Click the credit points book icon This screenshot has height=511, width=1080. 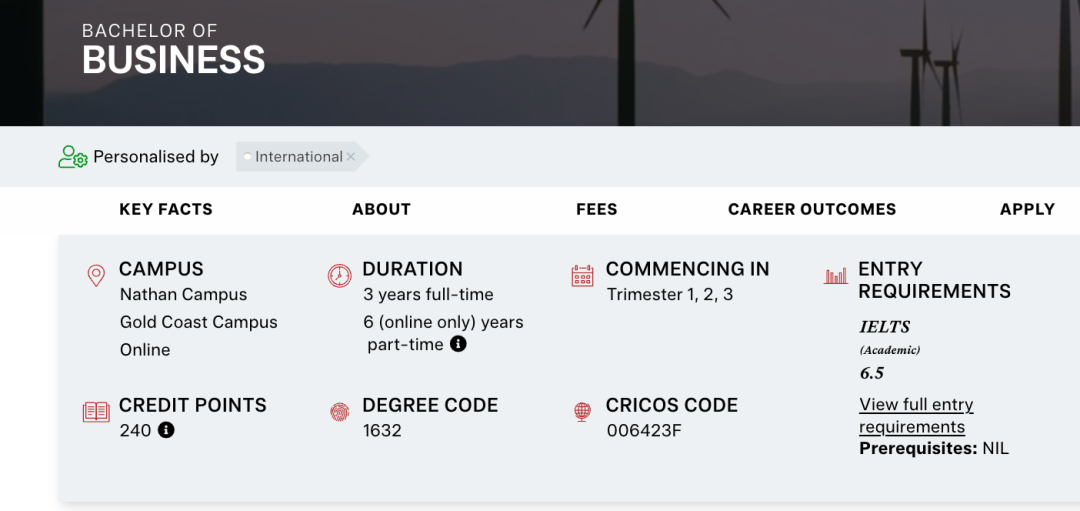[96, 412]
